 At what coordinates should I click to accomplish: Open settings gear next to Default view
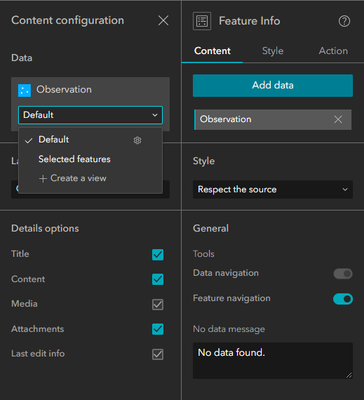137,140
